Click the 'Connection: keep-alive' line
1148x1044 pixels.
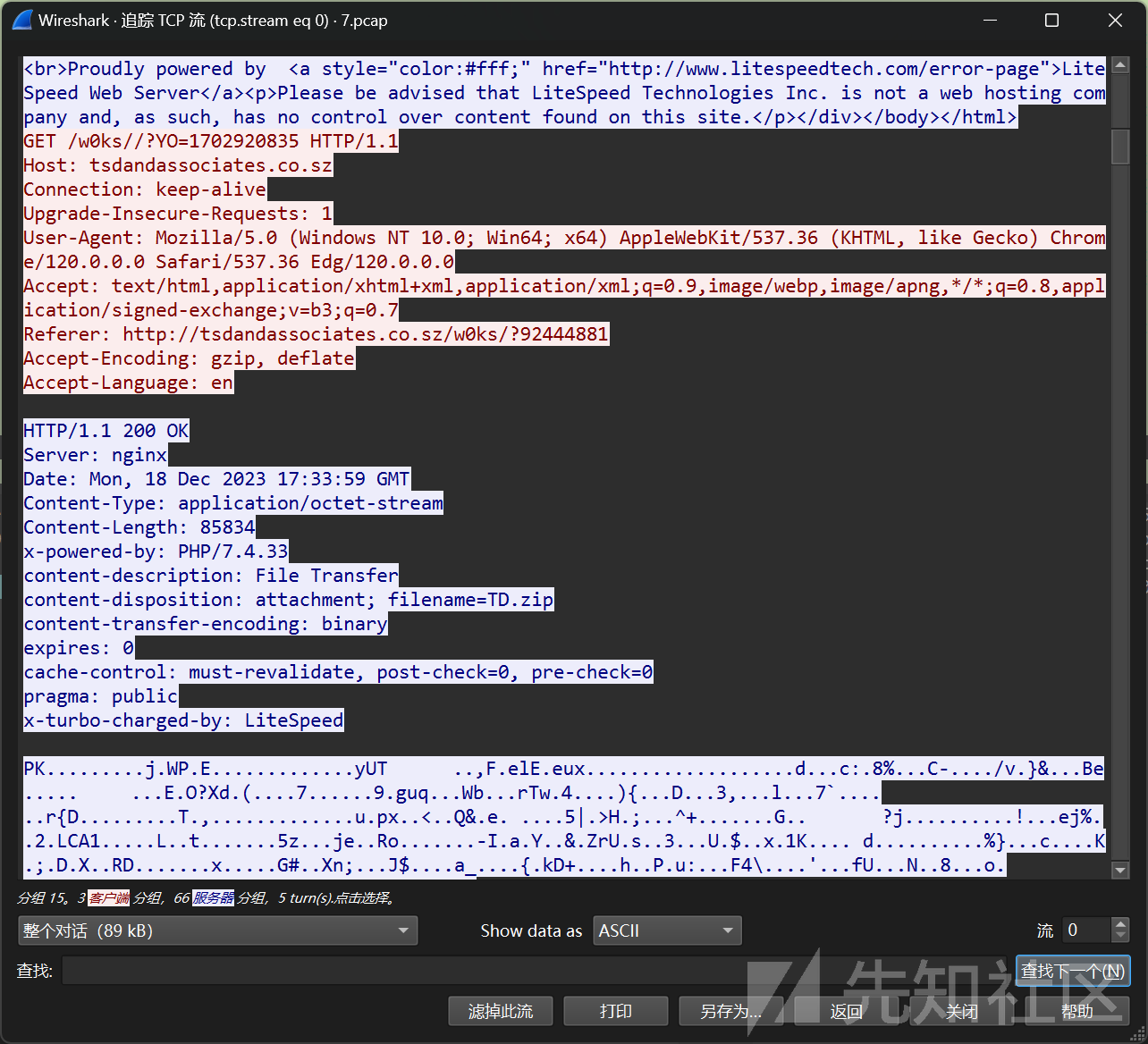[x=145, y=189]
